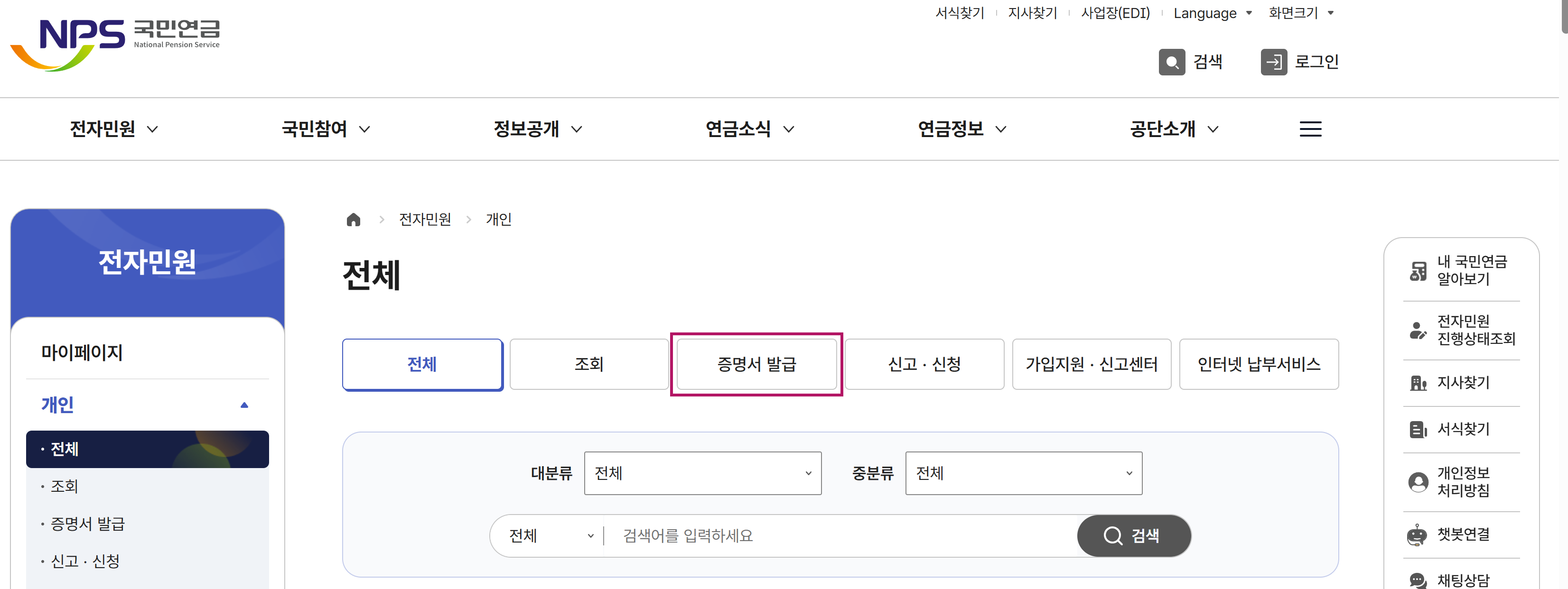Select the 전체 tab
Screen dimensions: 1568x589
pyautogui.click(x=422, y=365)
